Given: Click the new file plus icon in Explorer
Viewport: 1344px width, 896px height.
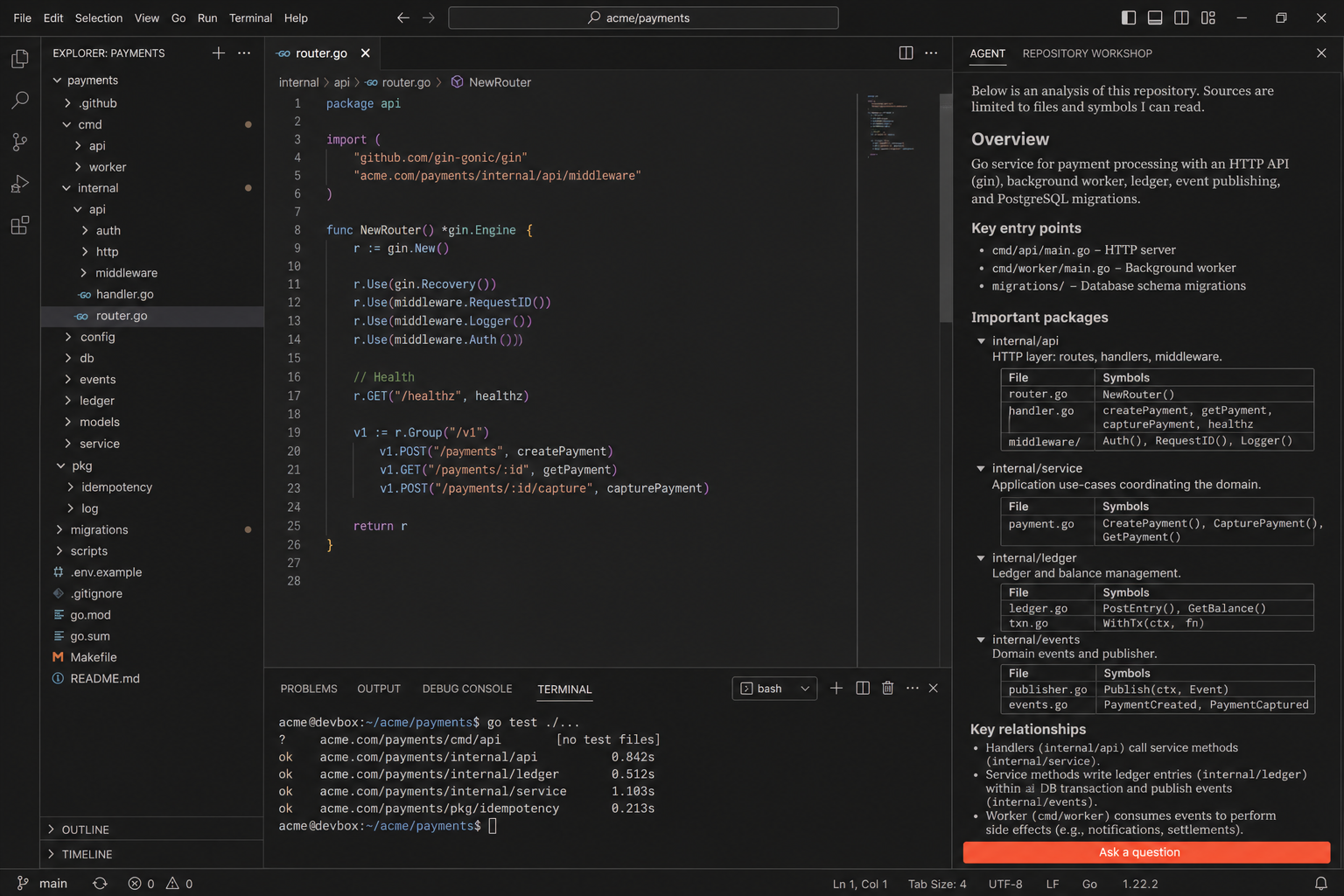Looking at the screenshot, I should [x=219, y=53].
